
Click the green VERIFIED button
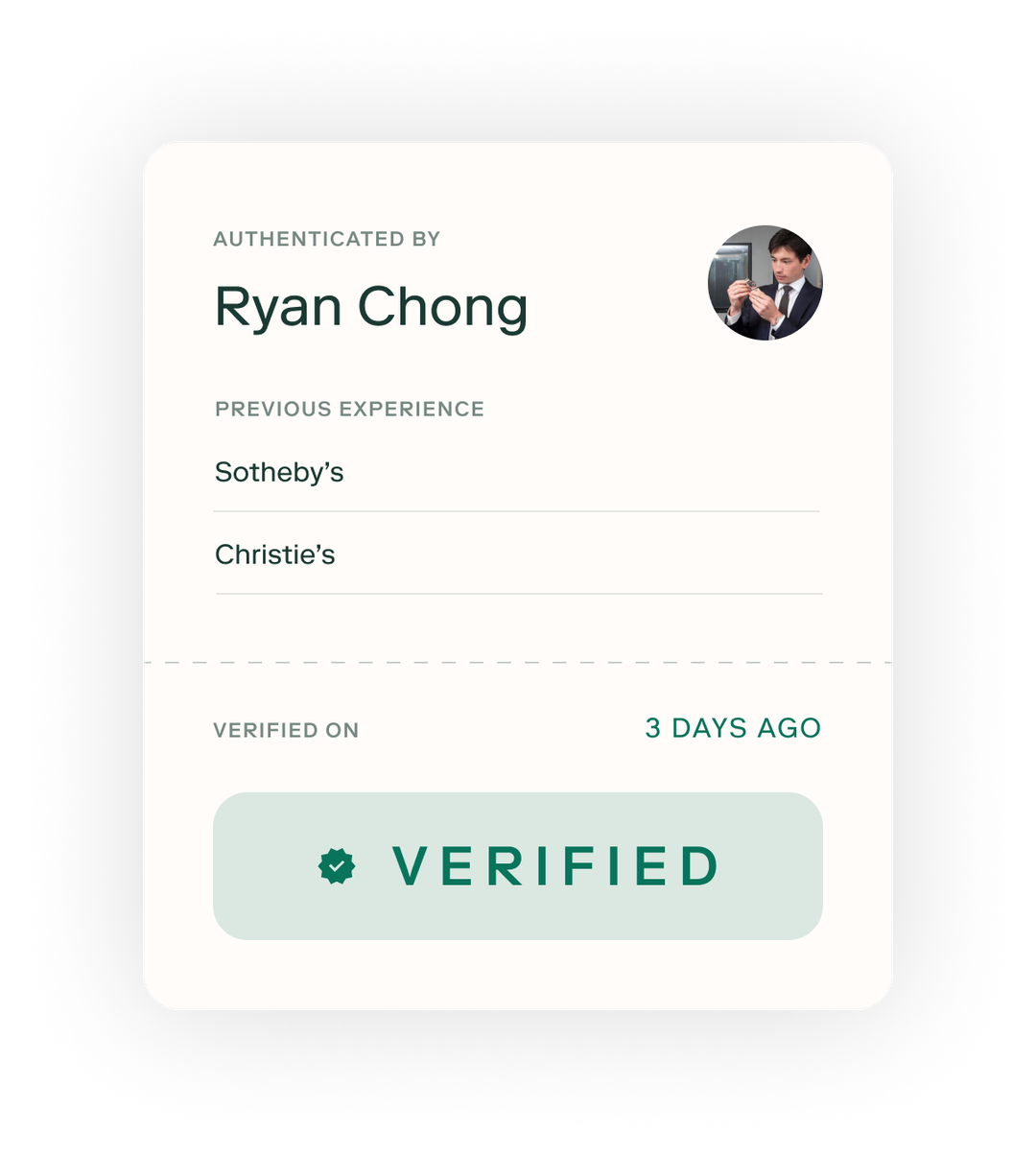pyautogui.click(x=518, y=866)
